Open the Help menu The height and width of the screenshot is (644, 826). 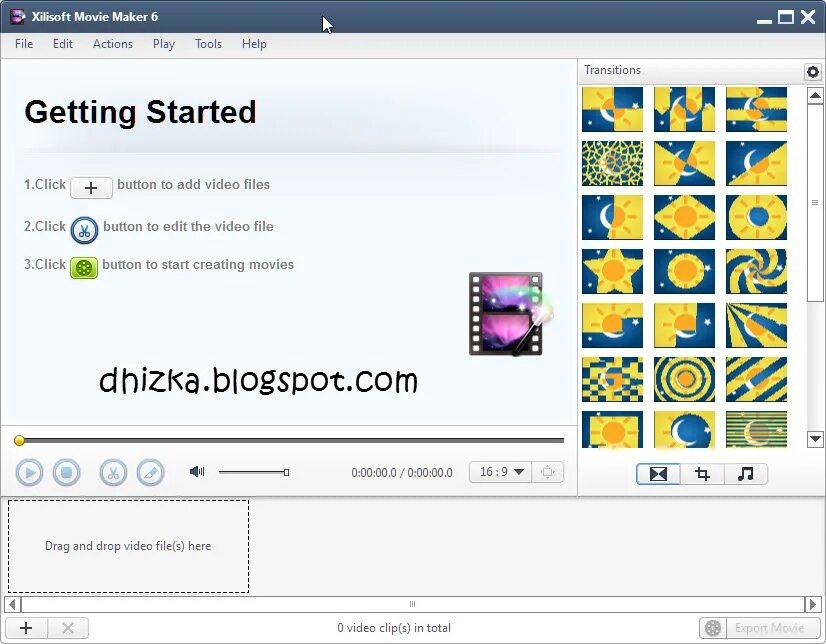254,44
